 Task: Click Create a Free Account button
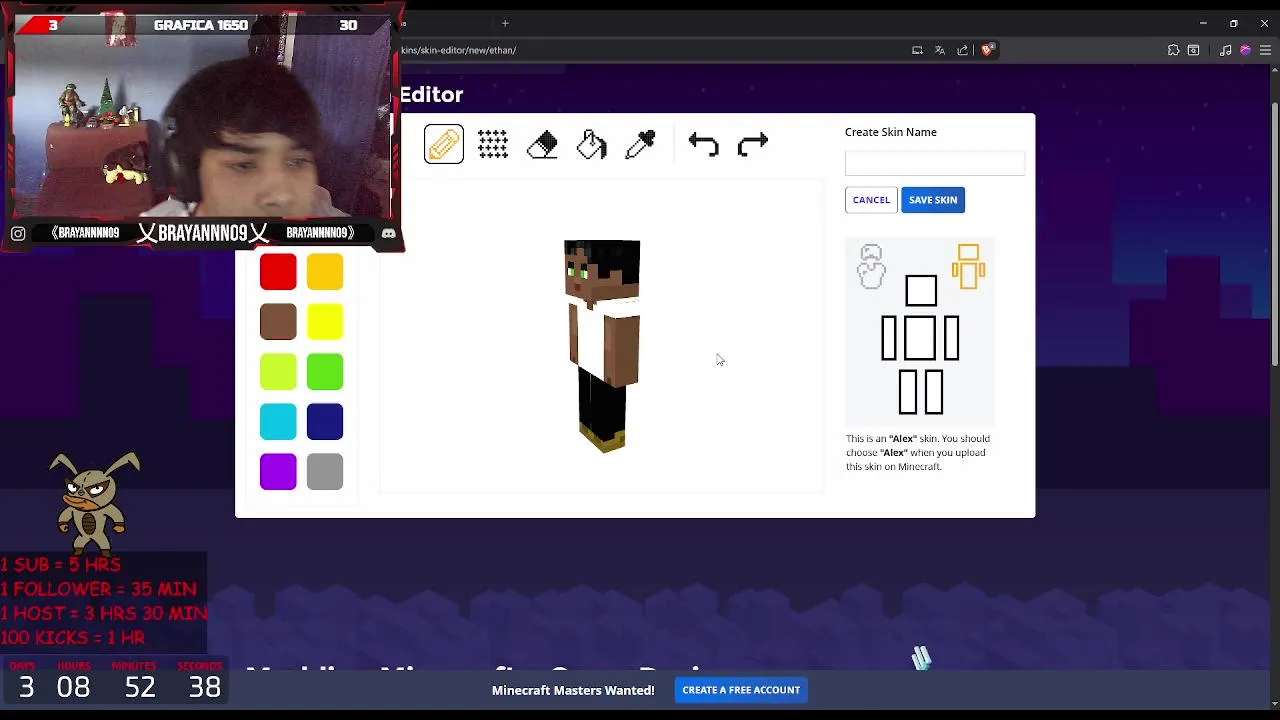click(x=741, y=690)
